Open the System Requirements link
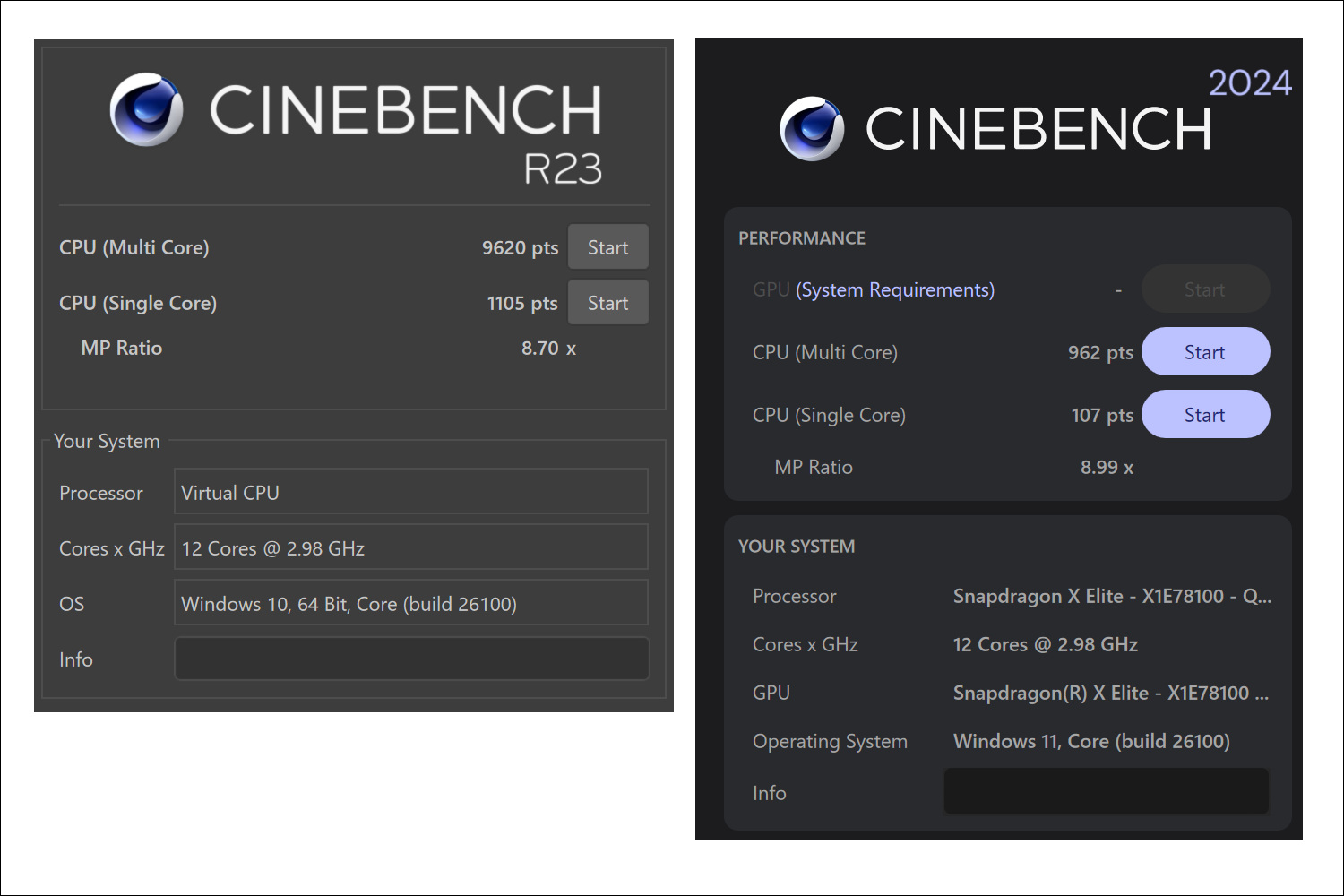 click(x=895, y=290)
